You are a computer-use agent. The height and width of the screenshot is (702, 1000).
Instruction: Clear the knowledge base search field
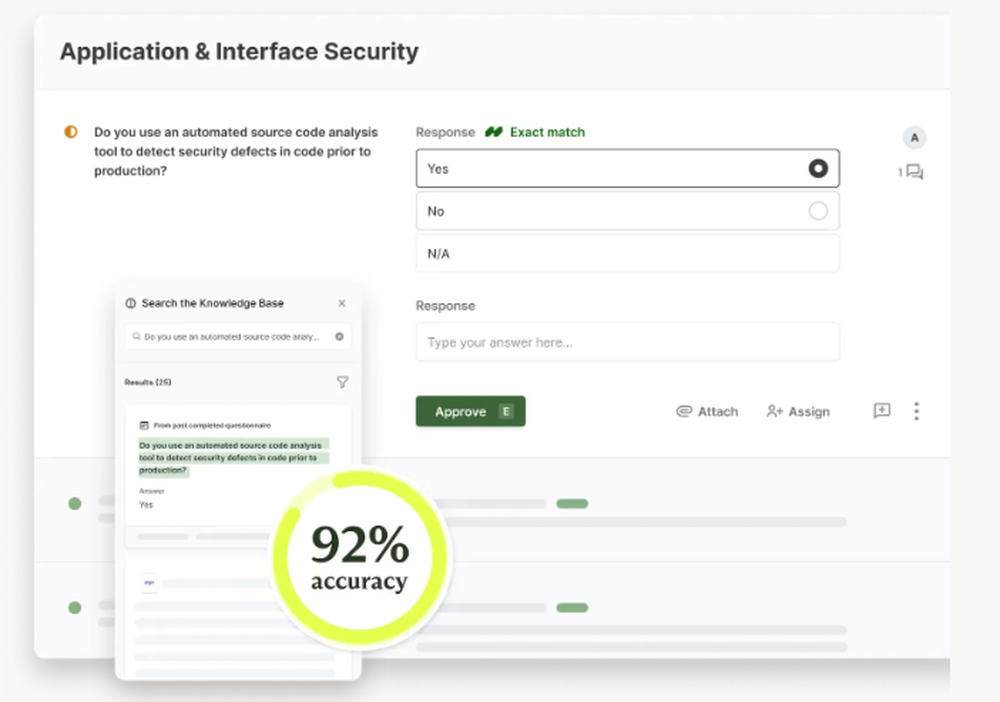[339, 337]
